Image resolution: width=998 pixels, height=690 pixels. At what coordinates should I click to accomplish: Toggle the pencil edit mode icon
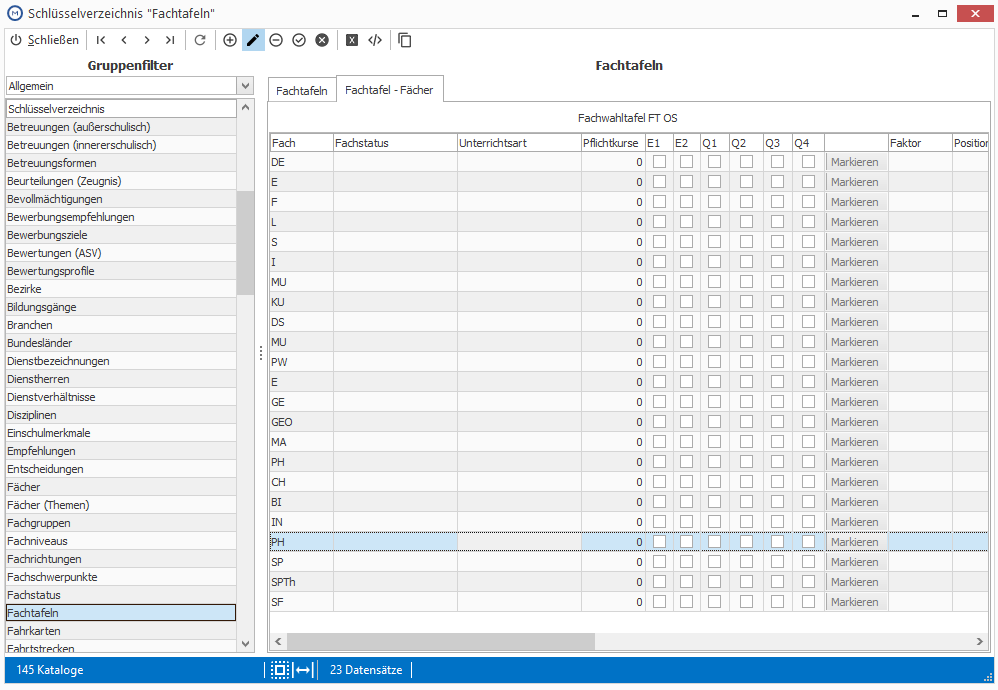pos(253,40)
